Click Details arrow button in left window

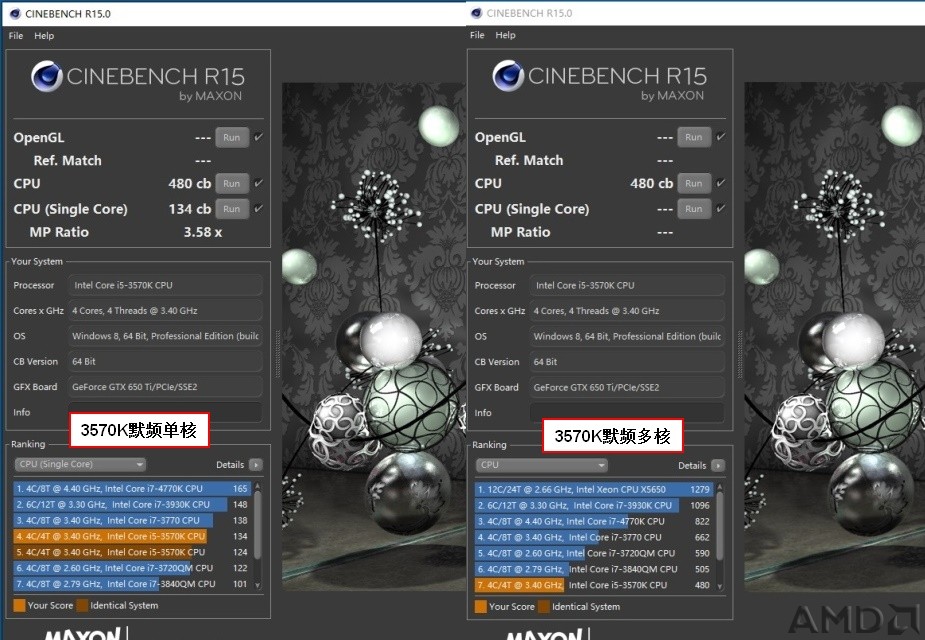coord(256,465)
